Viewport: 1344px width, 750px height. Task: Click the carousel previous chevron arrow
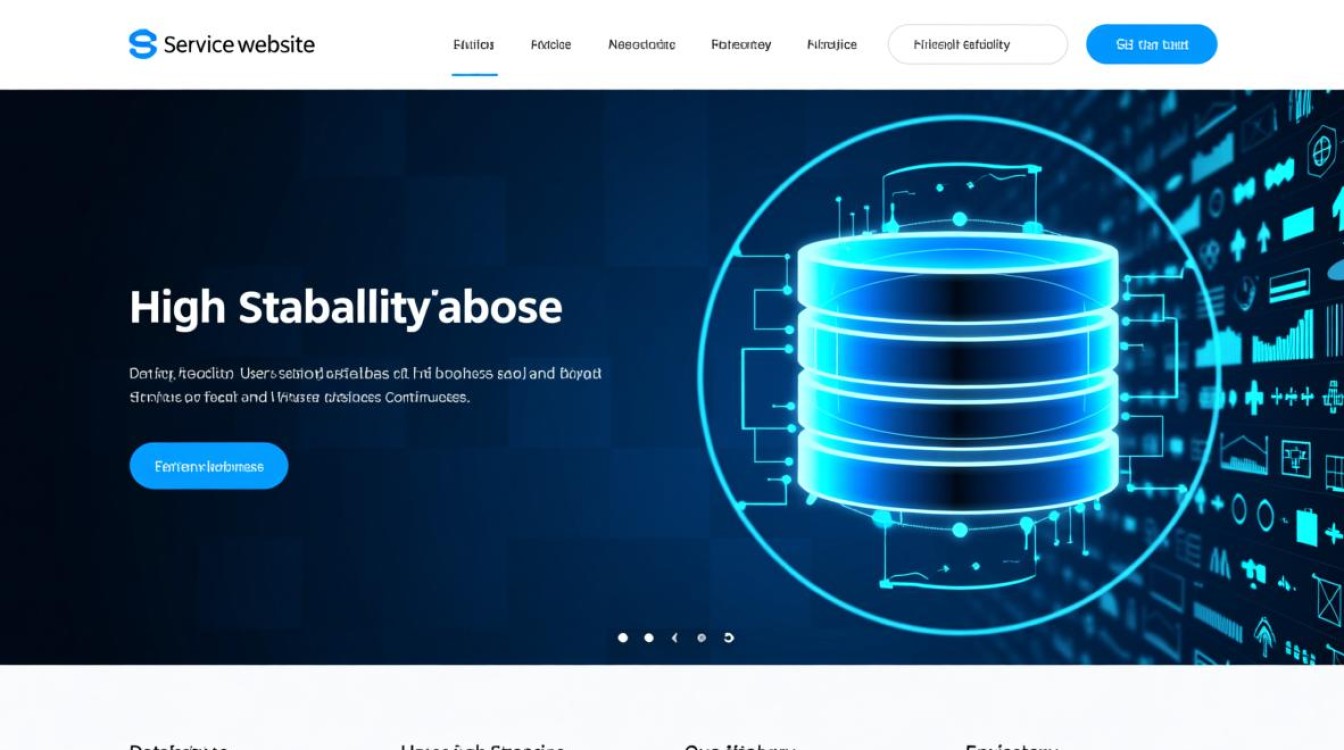(x=675, y=637)
